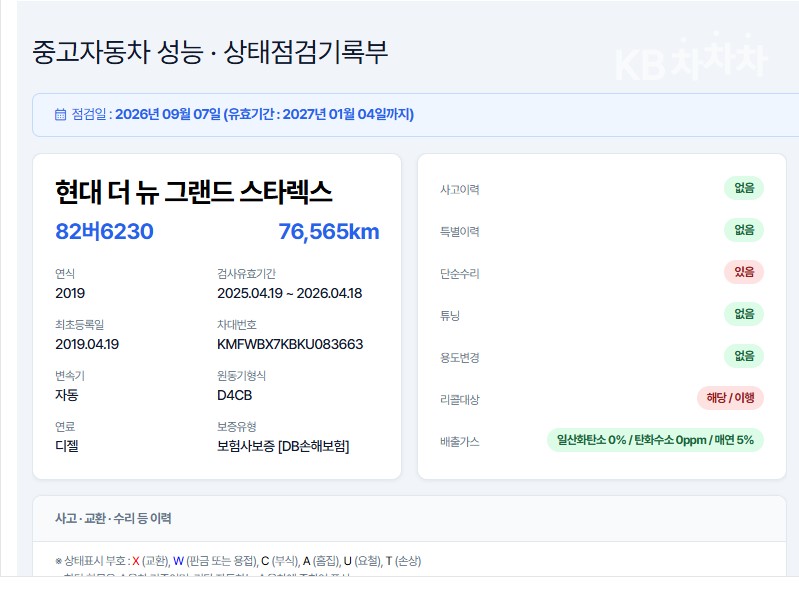Click the legend symbol W (판금 또는 용접)
Screen dimensions: 799x596
click(x=216, y=561)
